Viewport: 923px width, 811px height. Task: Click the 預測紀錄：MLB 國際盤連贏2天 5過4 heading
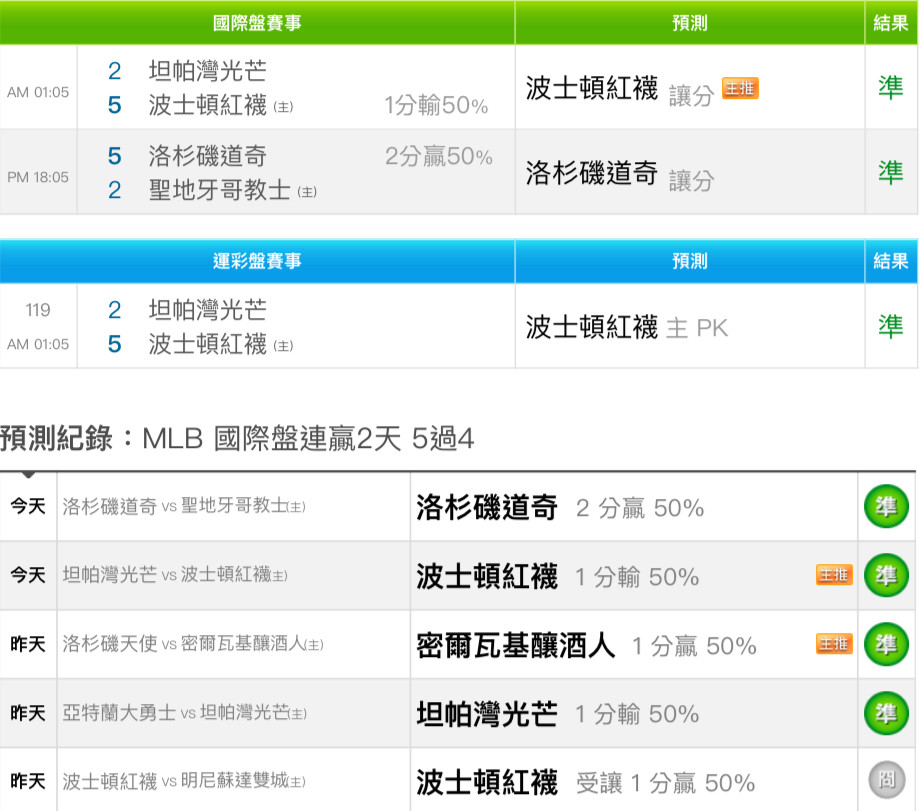point(237,439)
